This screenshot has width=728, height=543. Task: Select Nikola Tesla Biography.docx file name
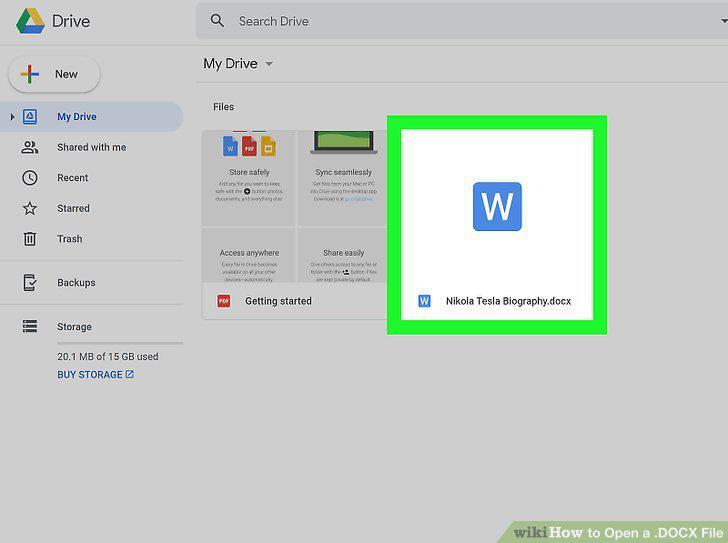click(508, 301)
